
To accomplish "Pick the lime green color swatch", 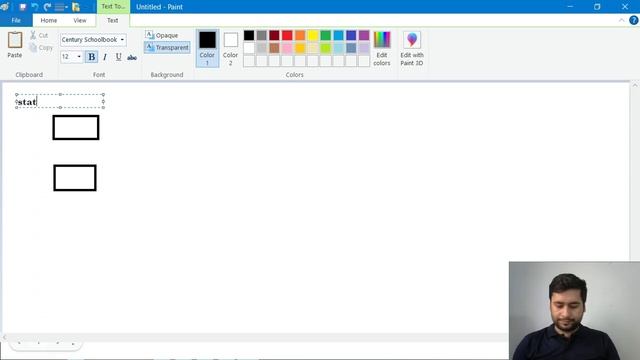I will pos(325,48).
